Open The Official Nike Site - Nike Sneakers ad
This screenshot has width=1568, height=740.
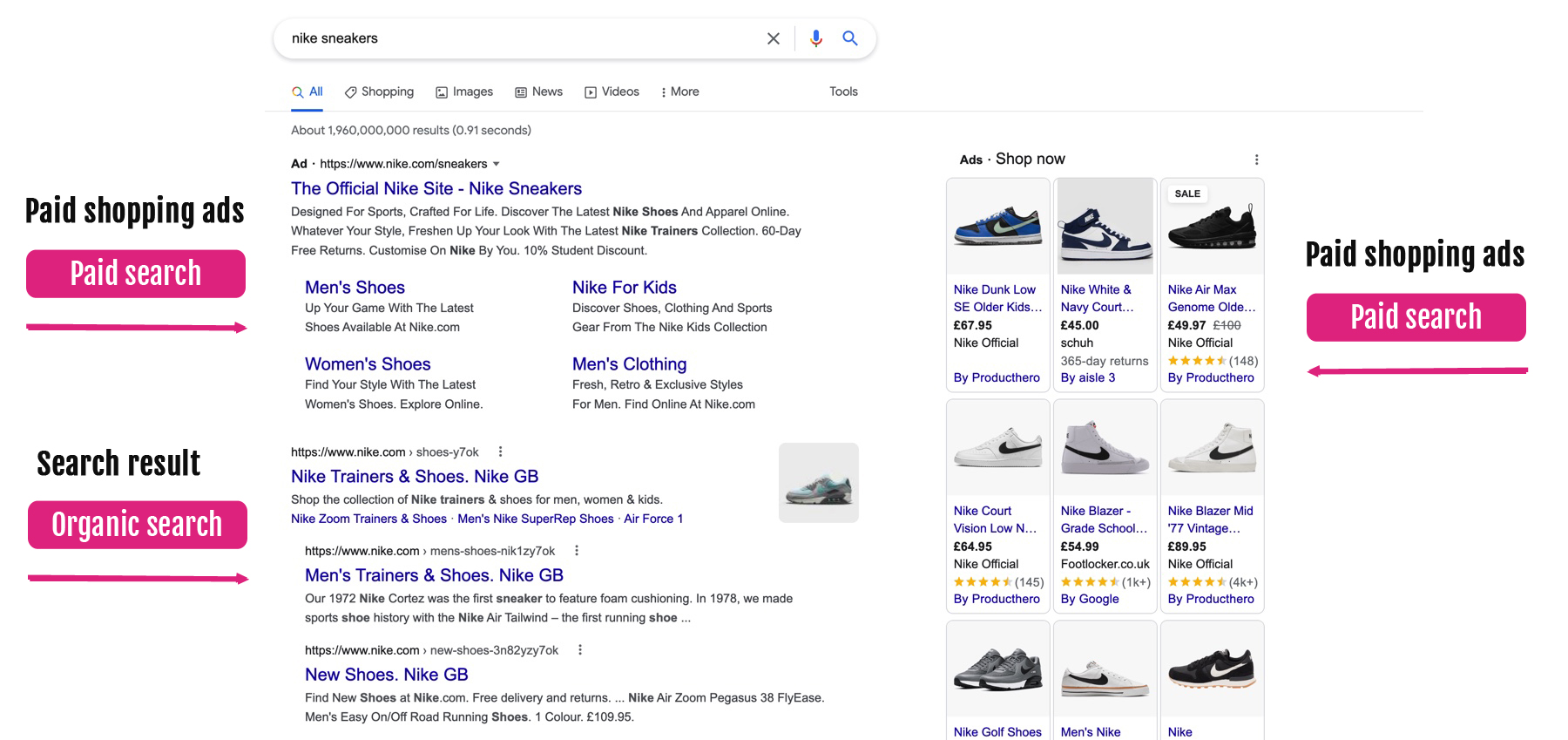436,188
